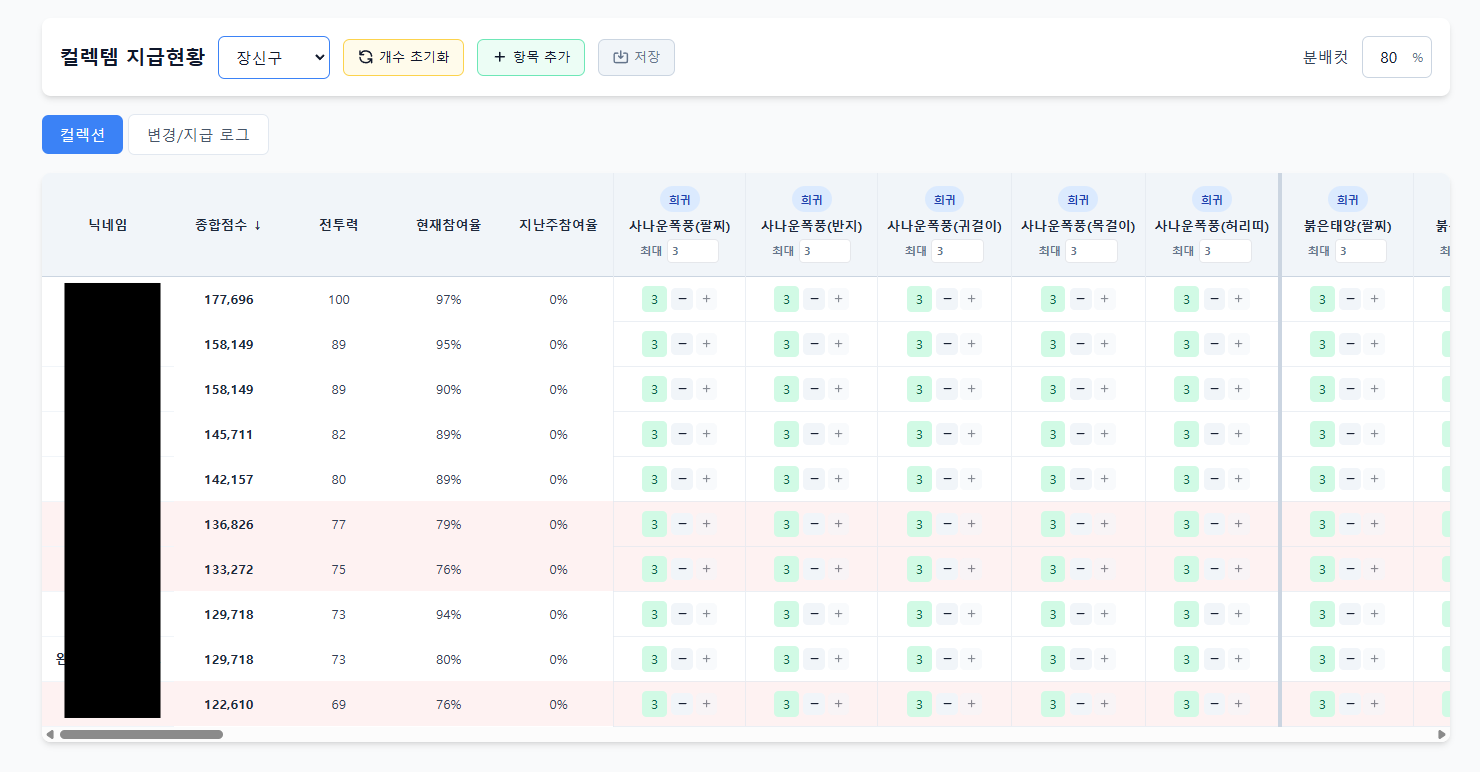The image size is (1480, 772).
Task: Click 최대 input under 사나운폭풍(목걸이)
Action: pos(1091,251)
